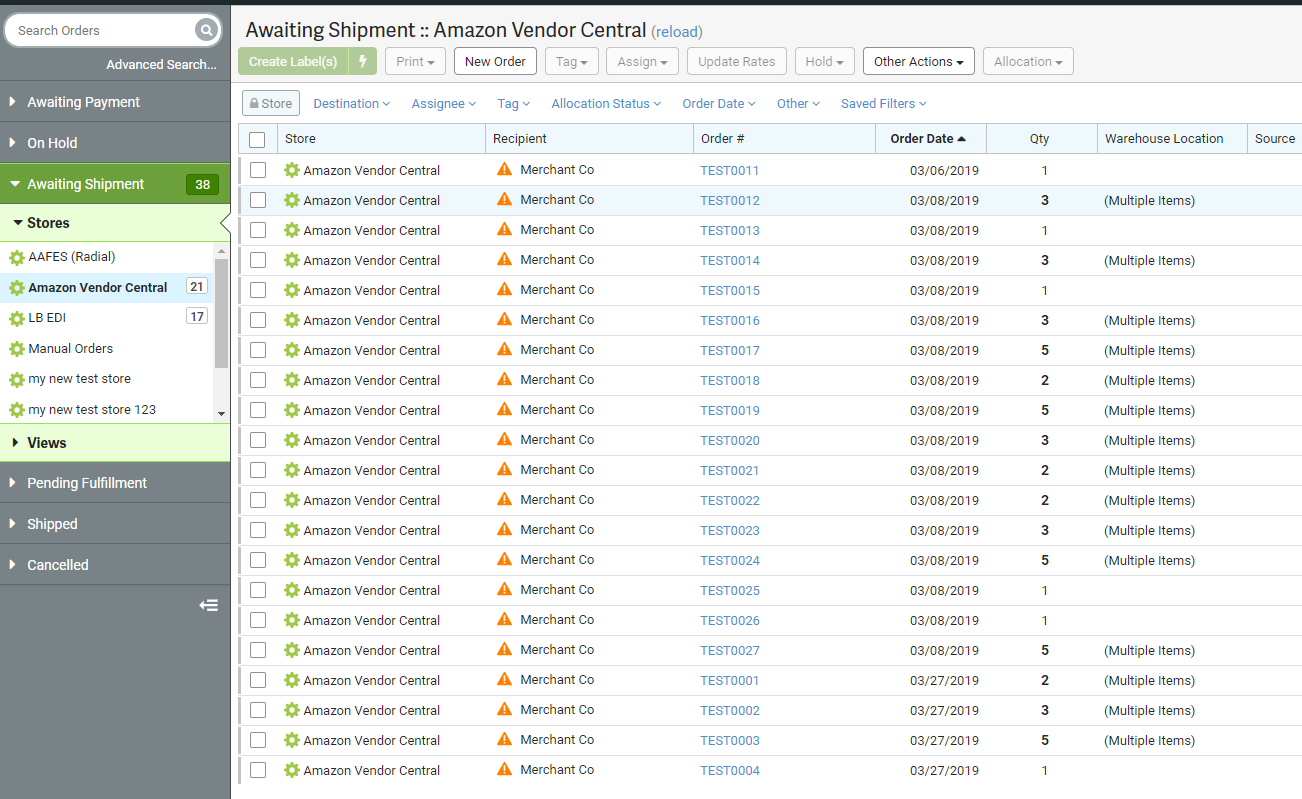Image resolution: width=1302 pixels, height=799 pixels.
Task: Click the warning triangle on TEST0025 row
Action: point(504,589)
